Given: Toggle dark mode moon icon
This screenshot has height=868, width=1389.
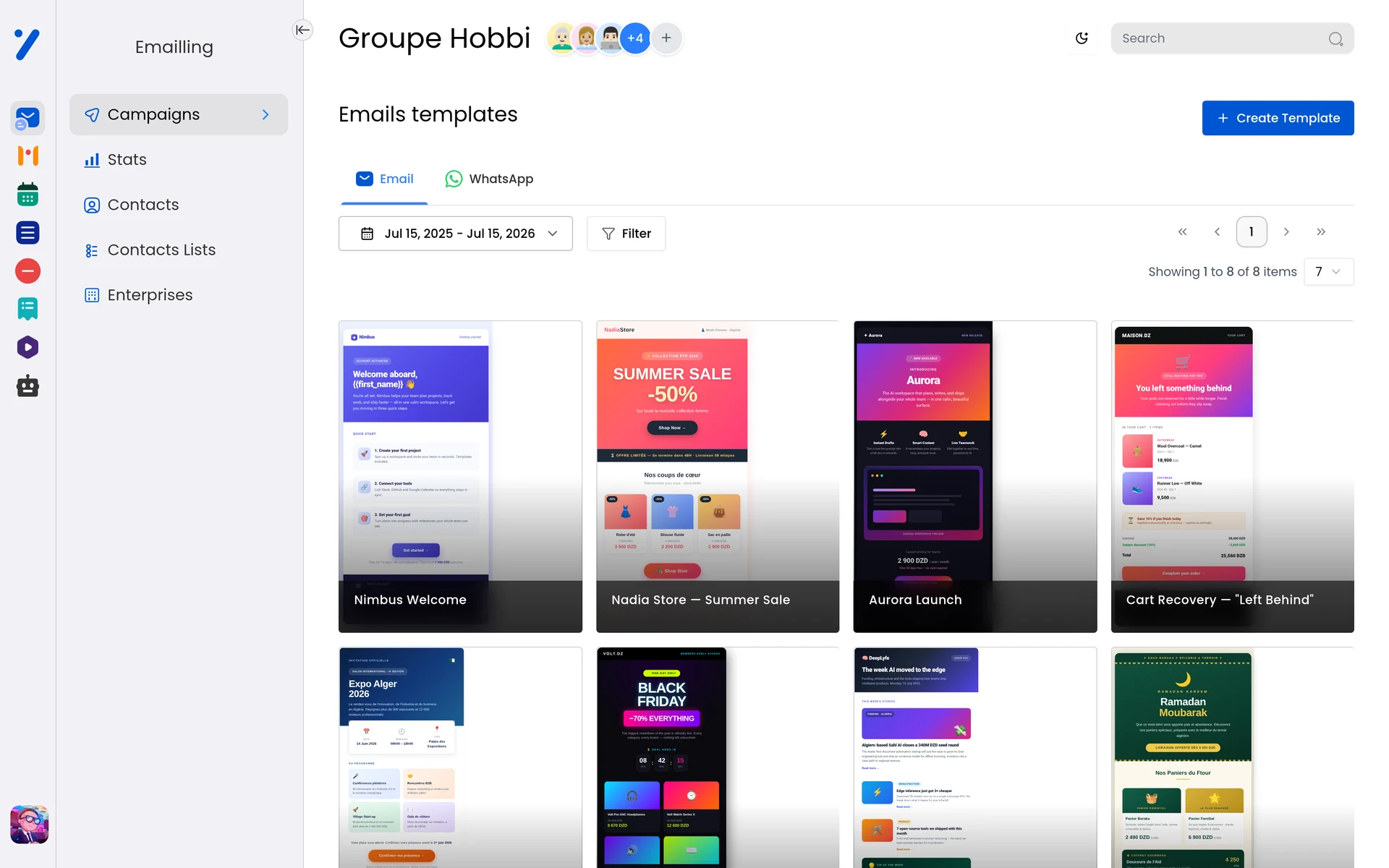Looking at the screenshot, I should point(1082,38).
